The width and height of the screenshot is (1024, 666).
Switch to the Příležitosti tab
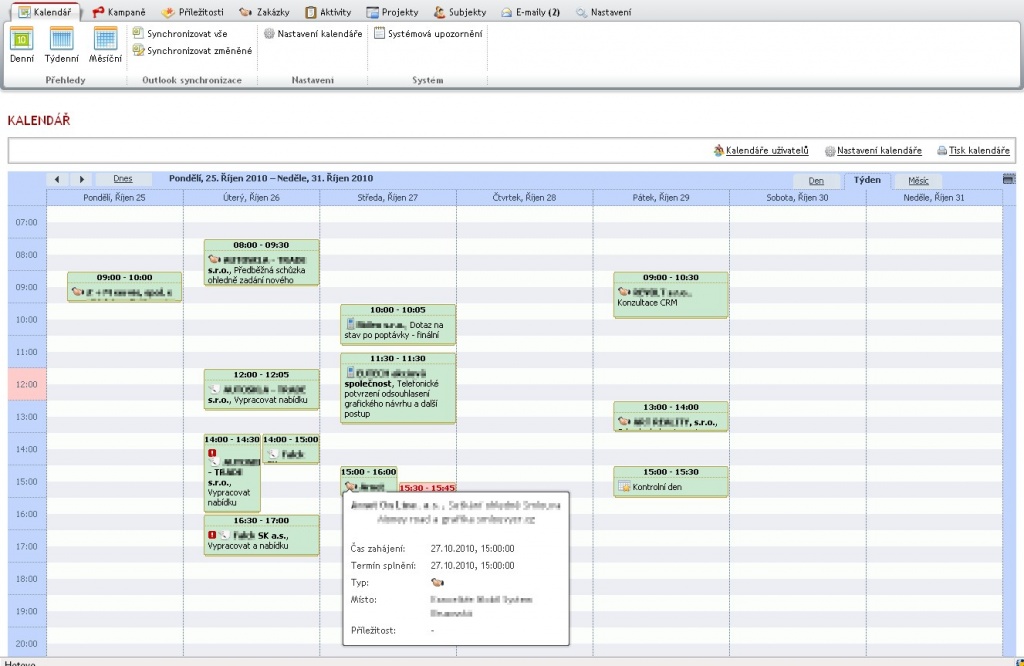click(x=193, y=12)
